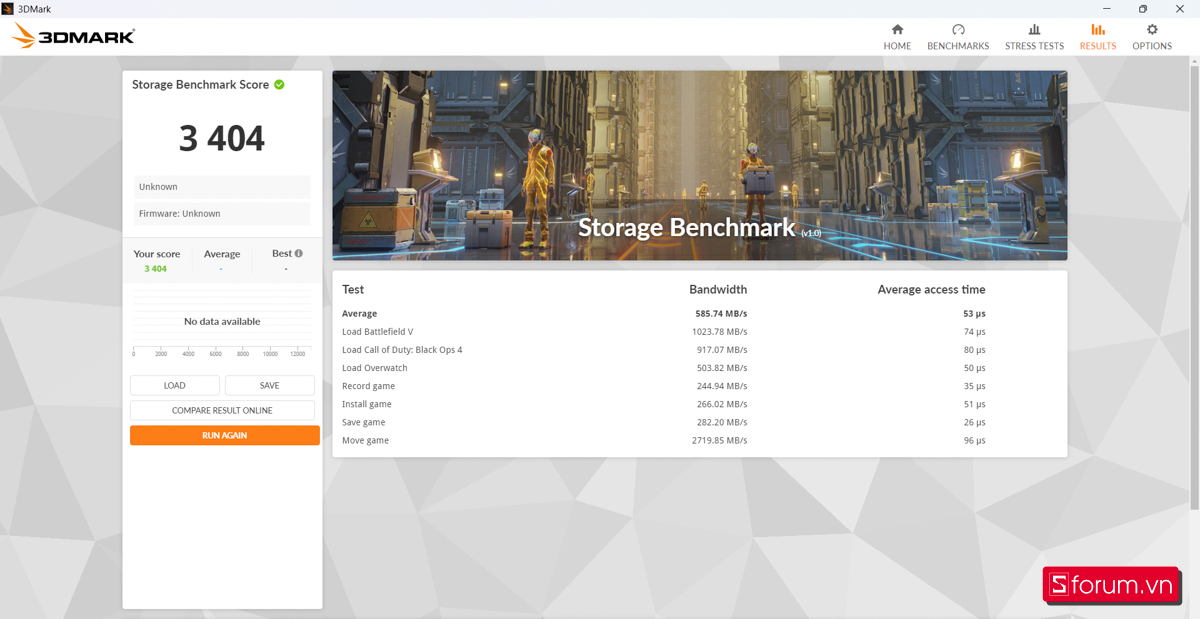Click the 2719.85 MB/s bandwidth value
This screenshot has height=619, width=1200.
tap(719, 440)
